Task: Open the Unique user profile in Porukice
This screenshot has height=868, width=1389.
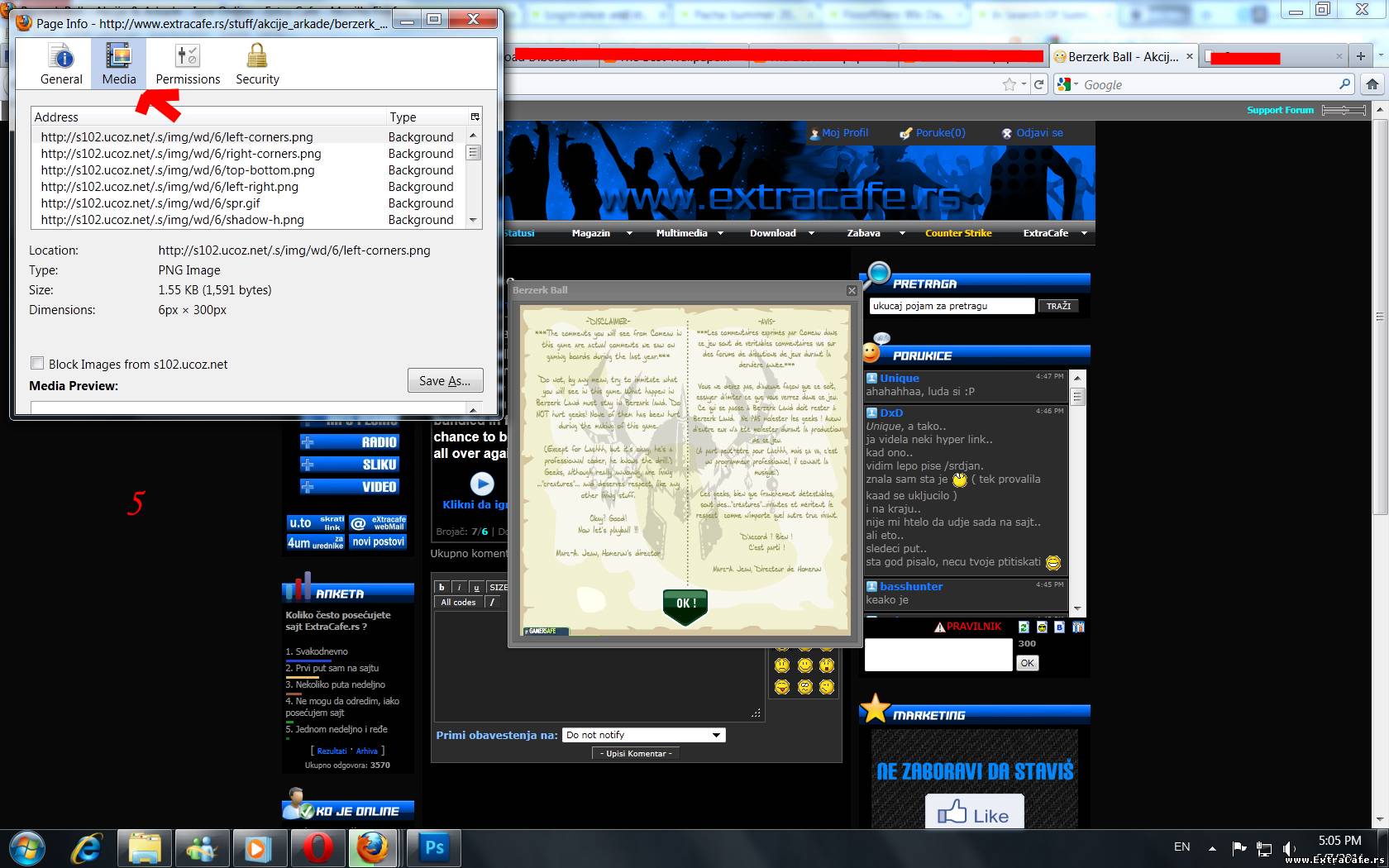Action: [900, 378]
